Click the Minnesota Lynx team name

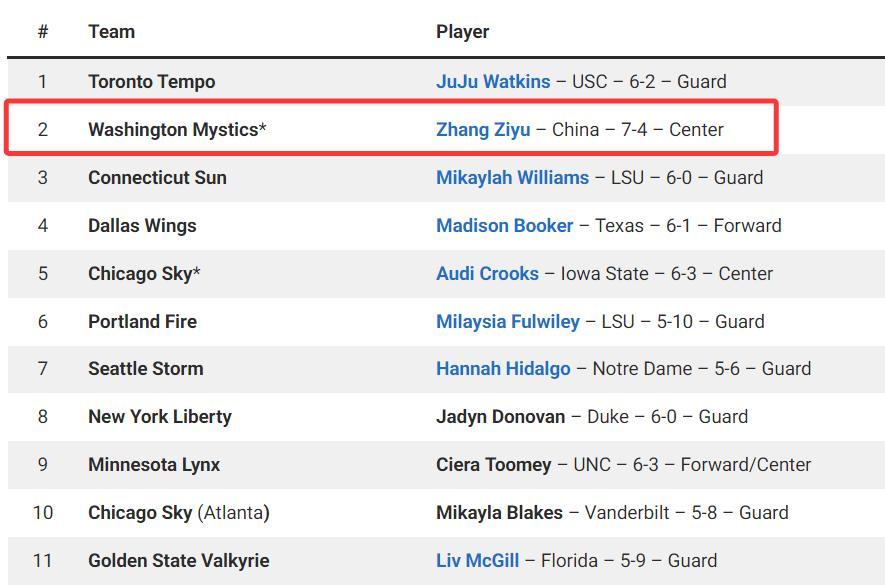click(x=154, y=465)
